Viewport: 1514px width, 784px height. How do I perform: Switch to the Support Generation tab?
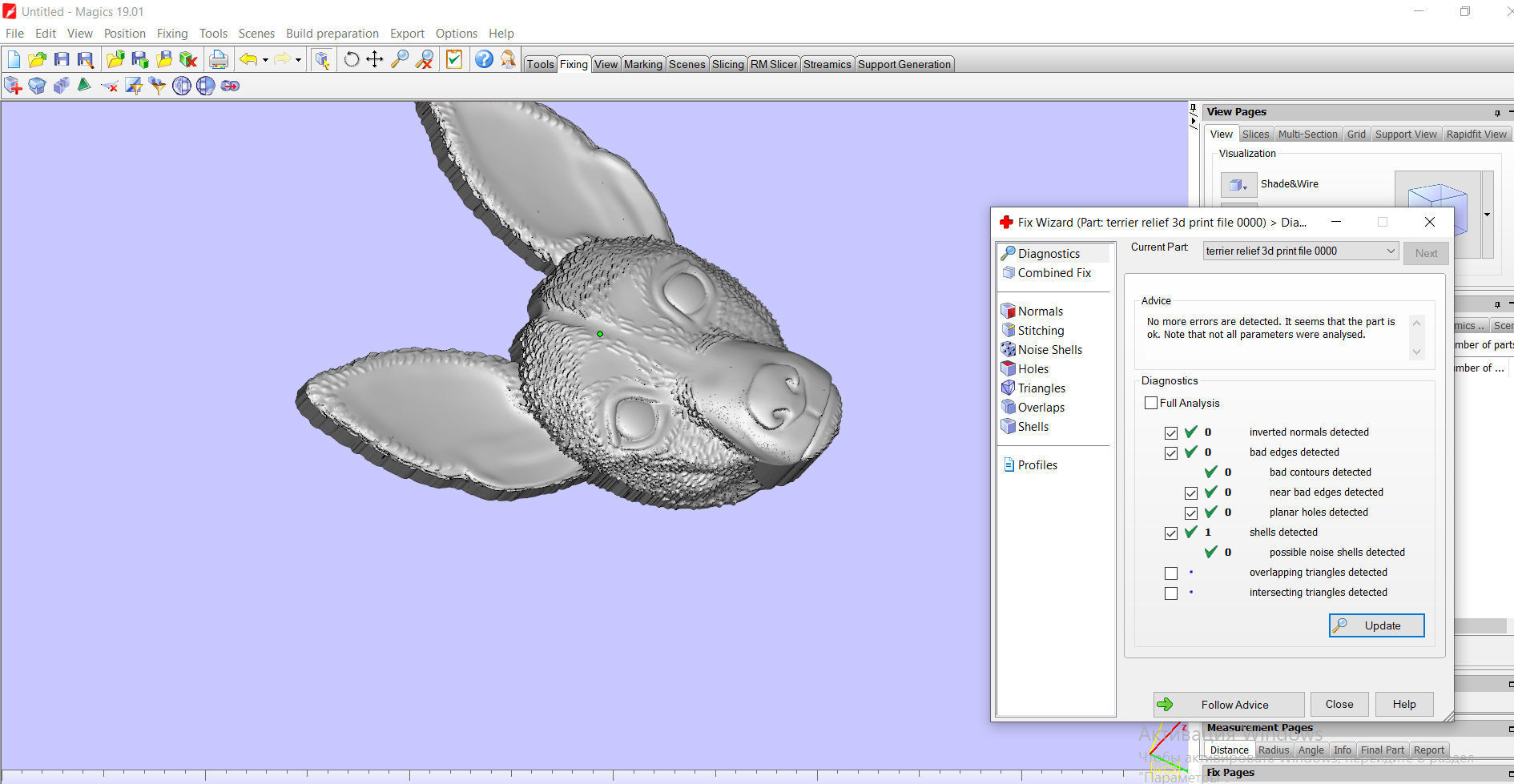[x=904, y=65]
